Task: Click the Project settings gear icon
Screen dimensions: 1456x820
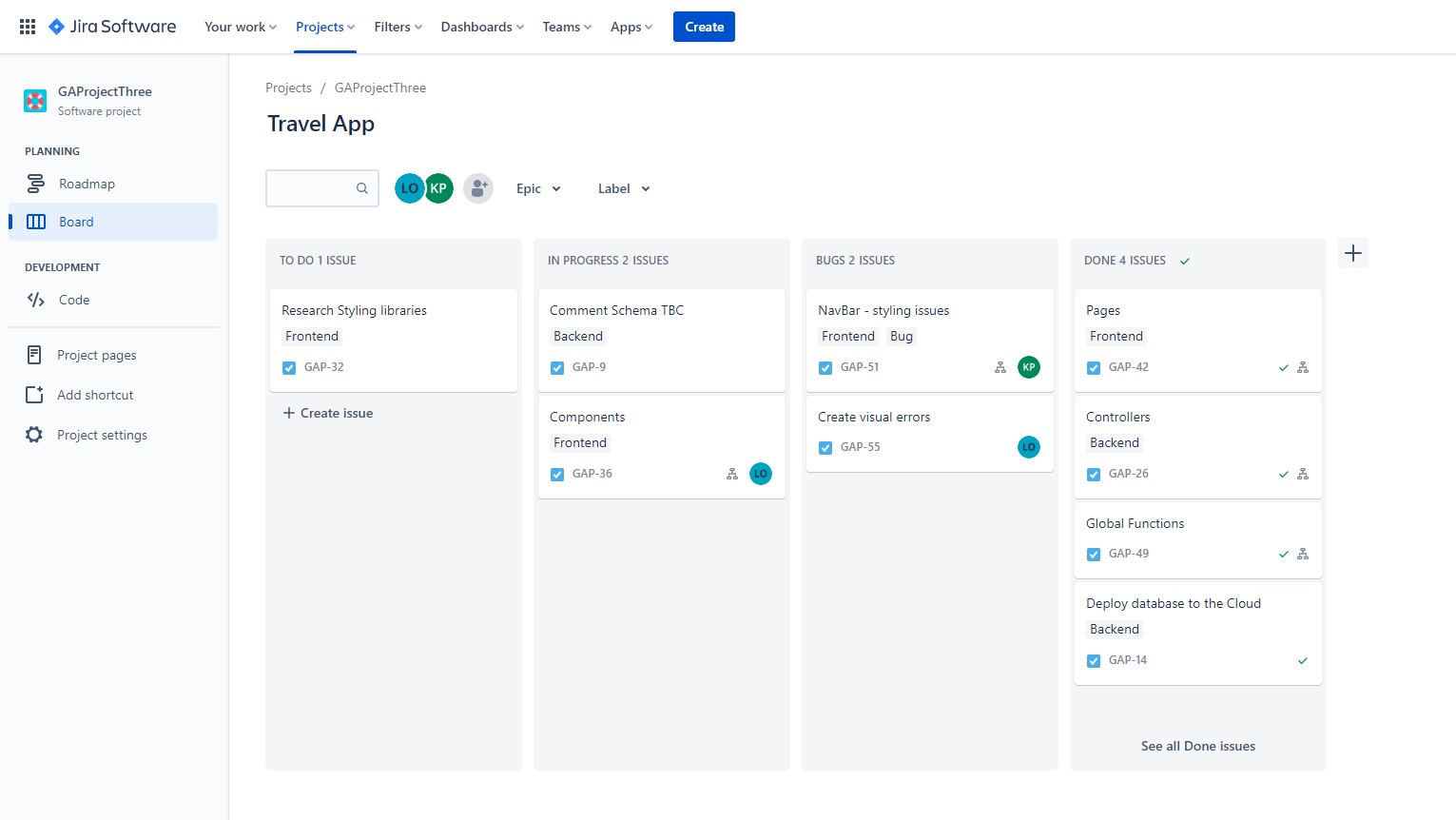Action: coord(34,435)
